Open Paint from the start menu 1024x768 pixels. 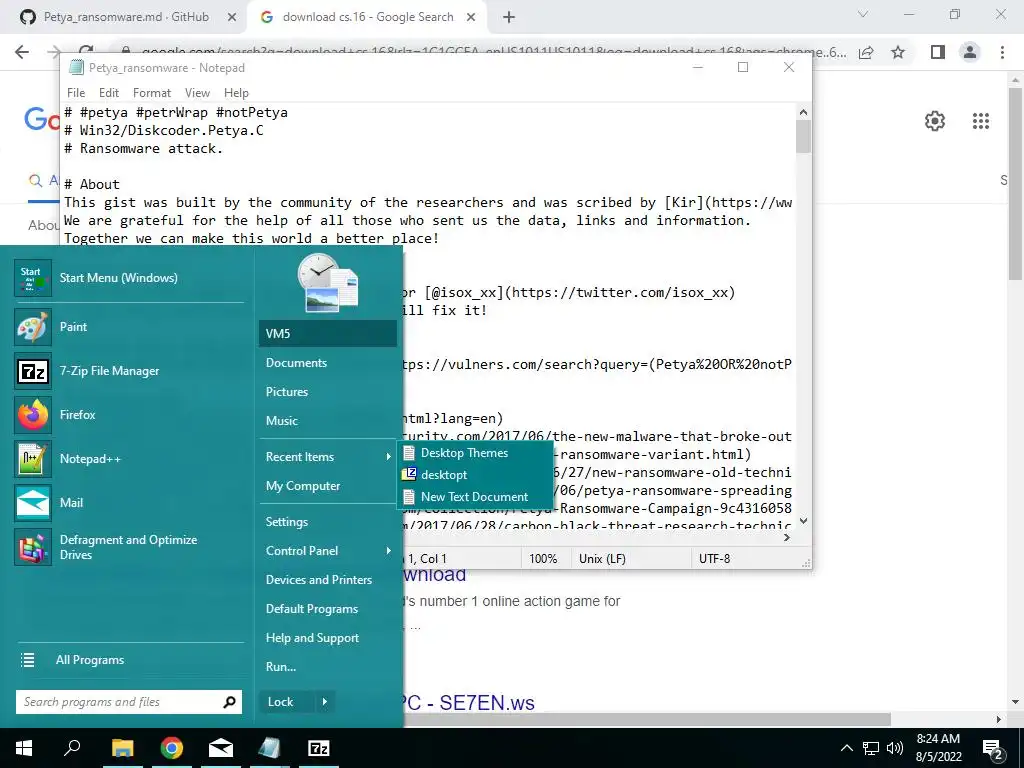tap(129, 327)
